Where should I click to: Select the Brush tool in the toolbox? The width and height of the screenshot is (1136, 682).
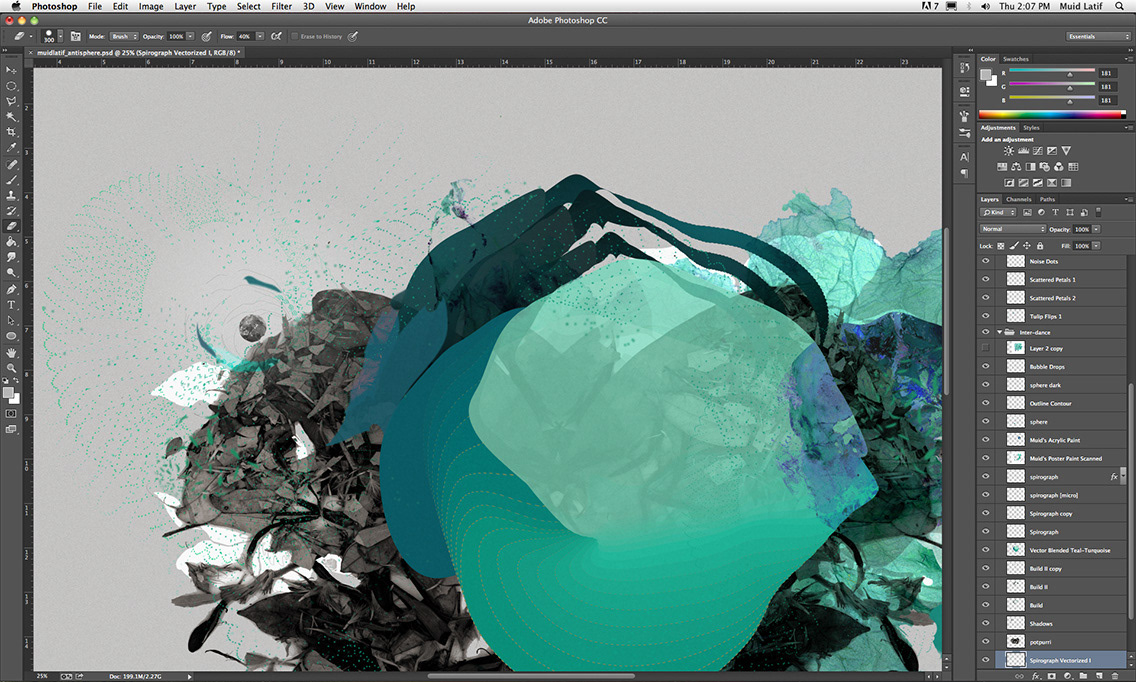[11, 180]
